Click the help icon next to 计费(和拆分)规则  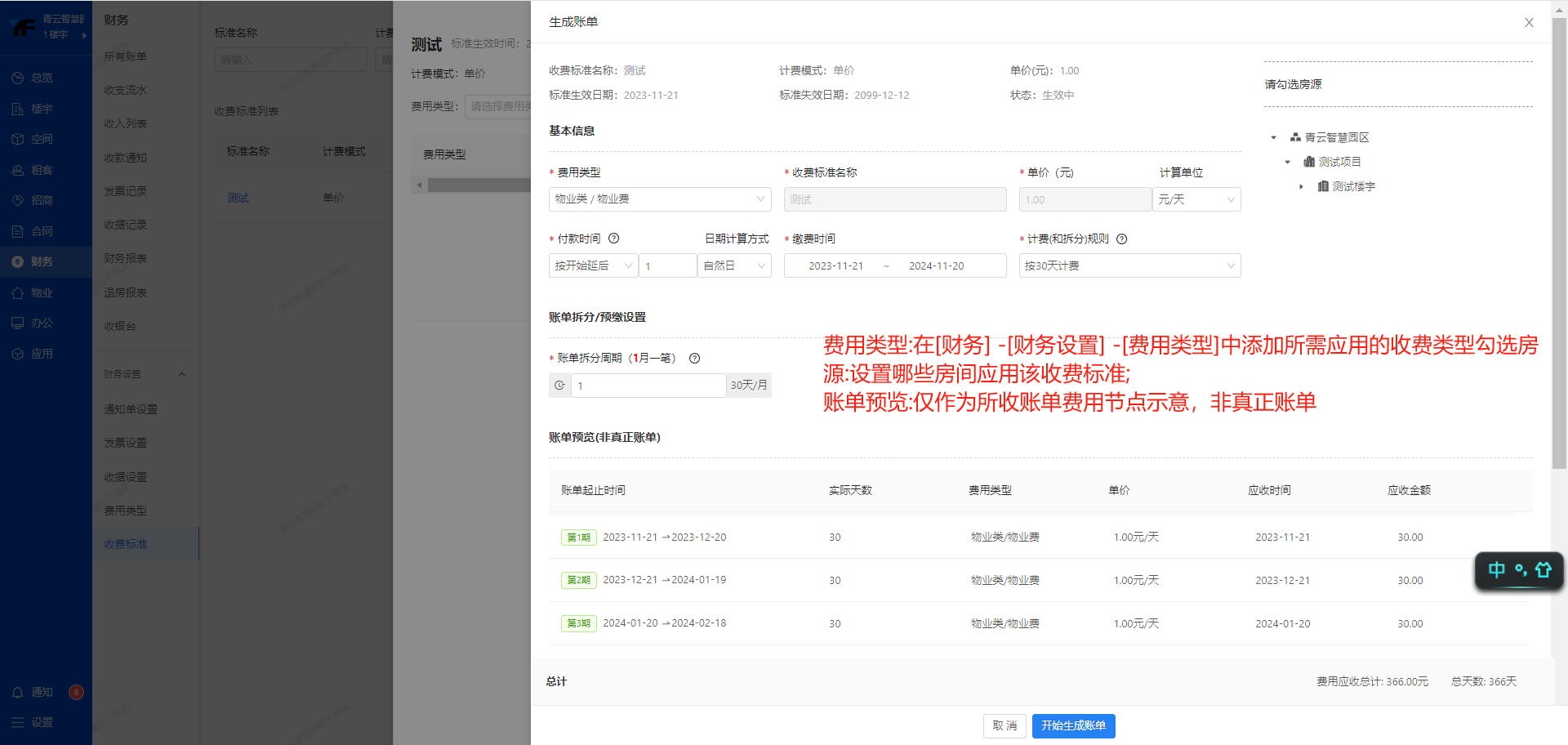tap(1121, 239)
